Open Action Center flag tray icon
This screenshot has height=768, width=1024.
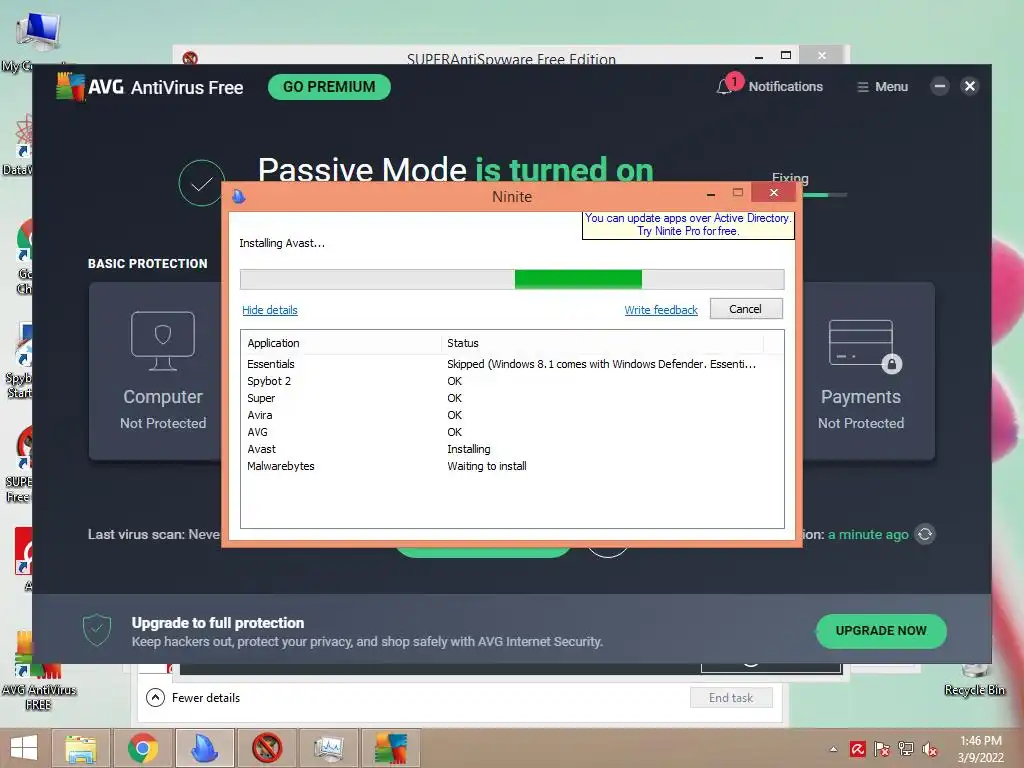(x=882, y=749)
